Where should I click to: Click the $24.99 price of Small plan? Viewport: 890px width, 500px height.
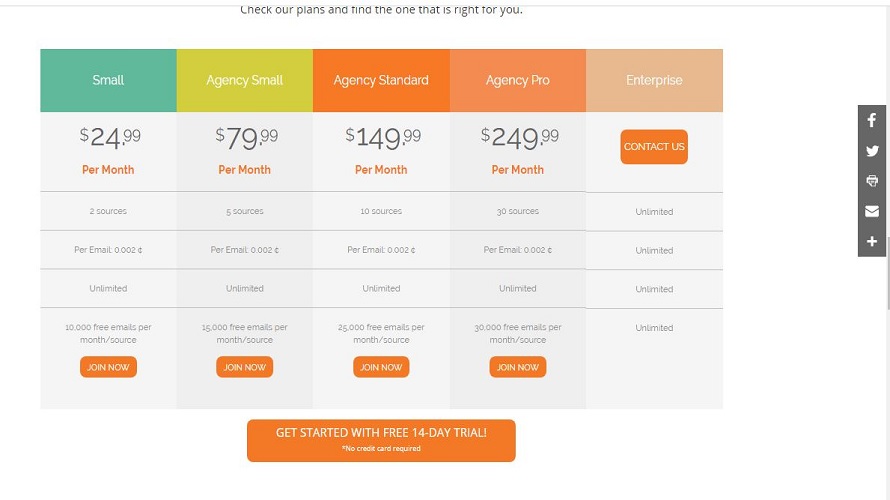(x=110, y=137)
